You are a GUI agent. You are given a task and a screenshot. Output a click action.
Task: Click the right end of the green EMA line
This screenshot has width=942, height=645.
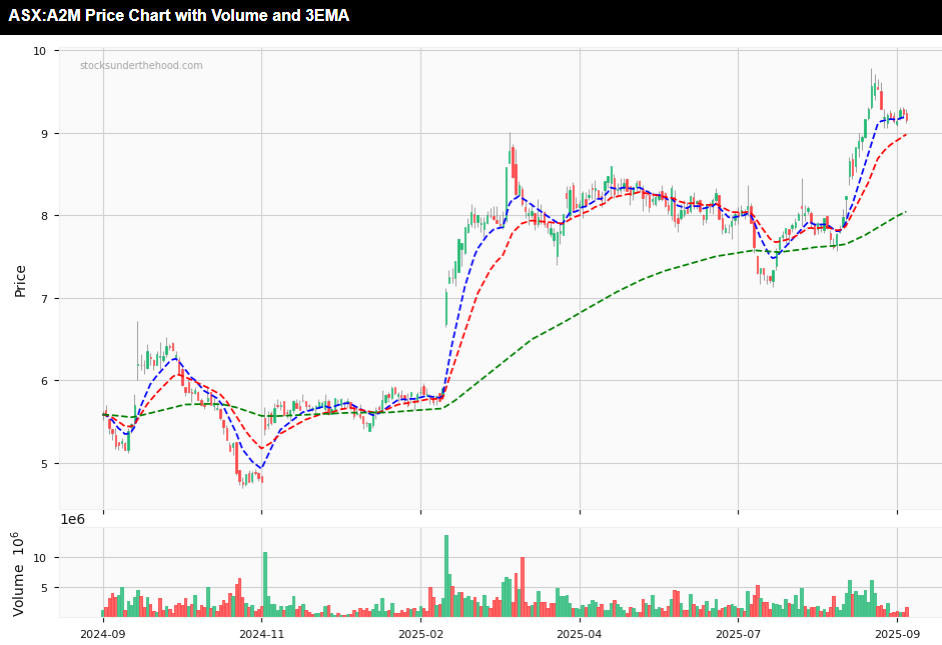point(905,212)
